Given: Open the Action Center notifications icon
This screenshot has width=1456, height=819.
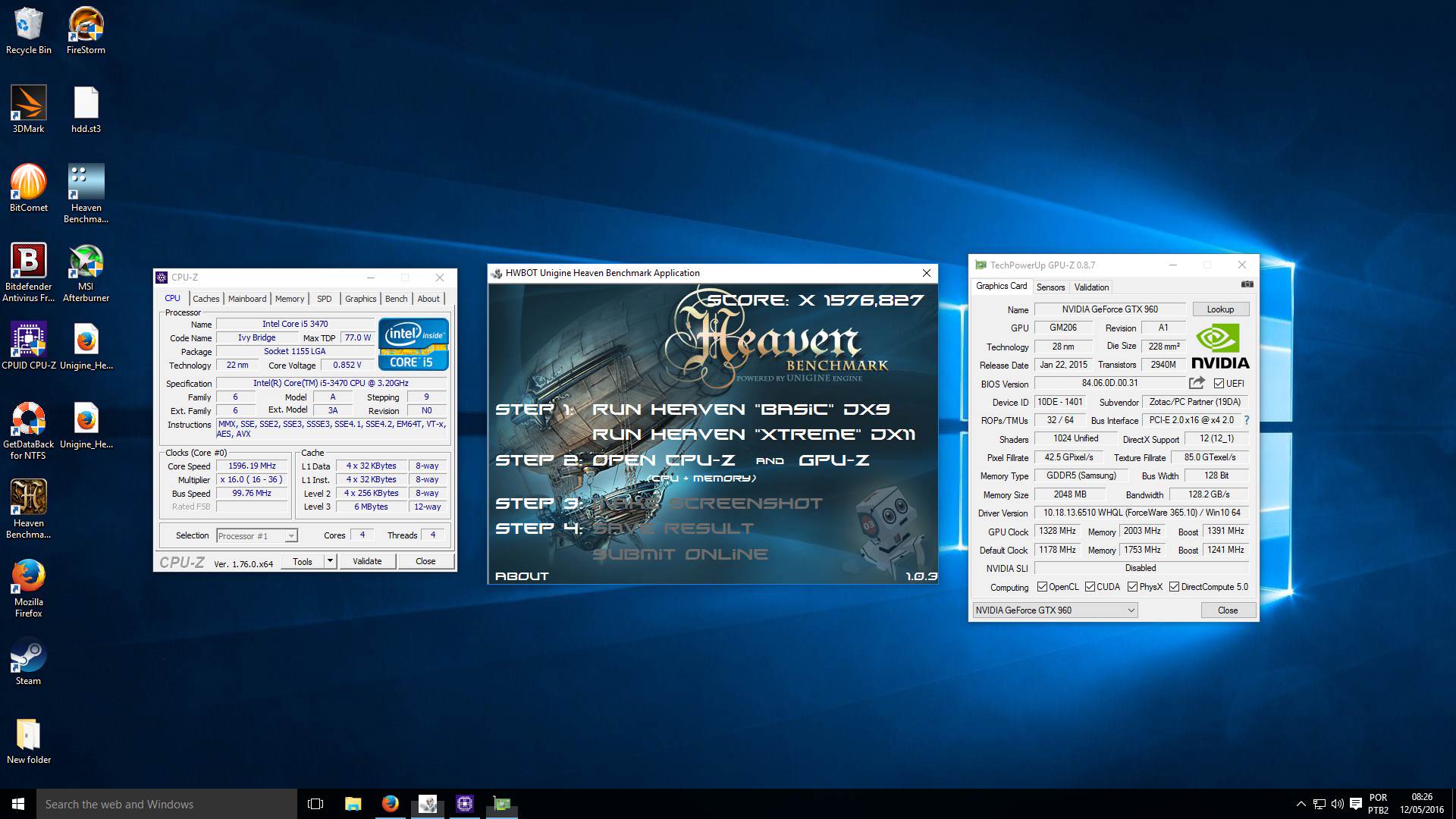Looking at the screenshot, I should (1356, 804).
